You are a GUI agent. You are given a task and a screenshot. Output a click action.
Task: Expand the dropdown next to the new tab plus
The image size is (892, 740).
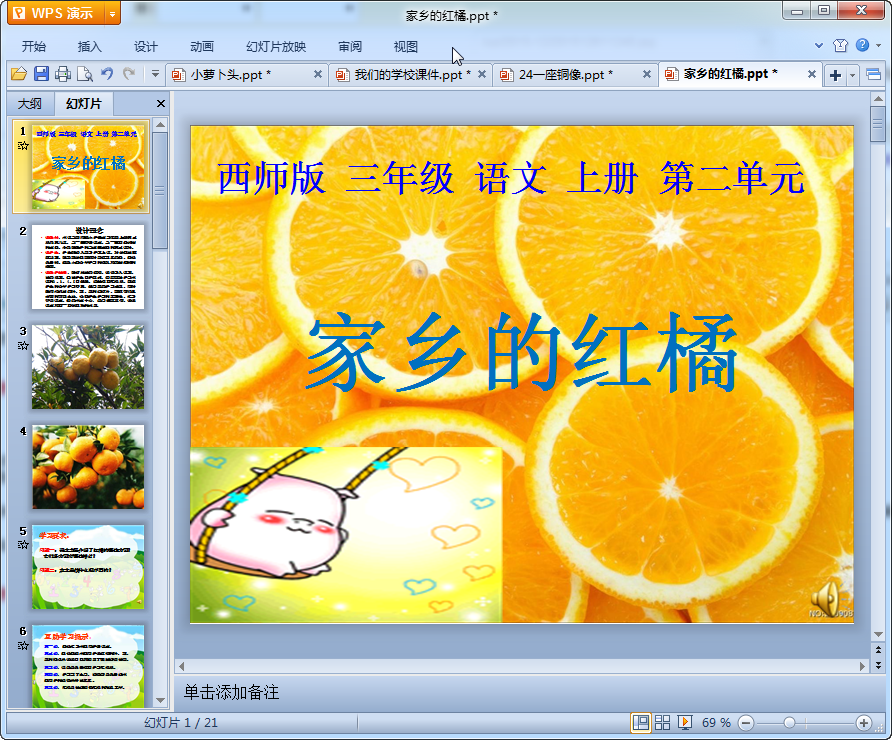coord(852,75)
